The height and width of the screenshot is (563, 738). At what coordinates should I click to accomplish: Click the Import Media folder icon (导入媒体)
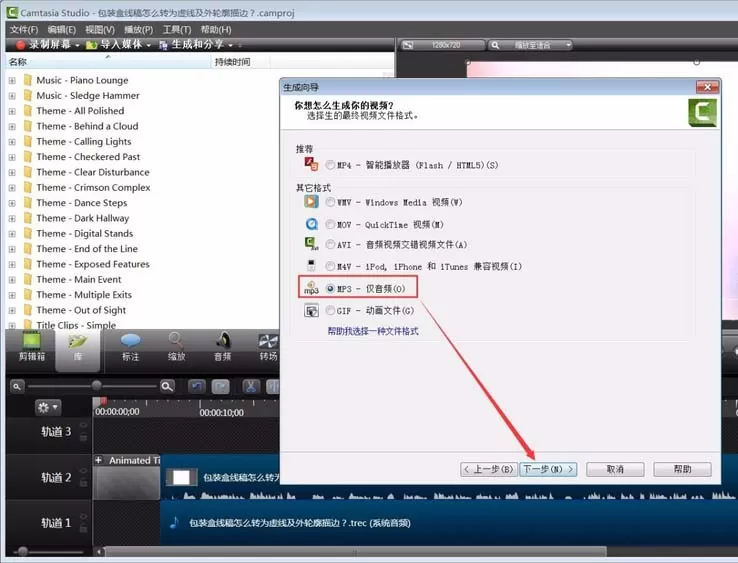click(x=91, y=45)
